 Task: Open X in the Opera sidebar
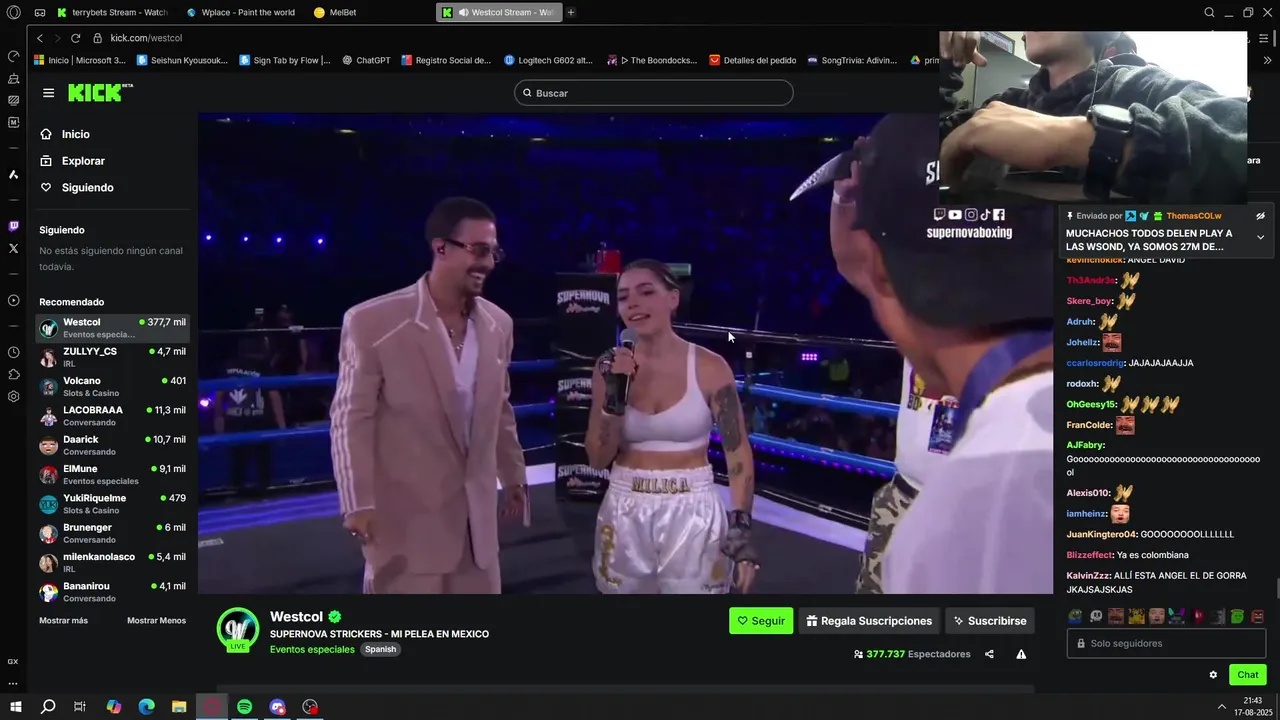pyautogui.click(x=13, y=248)
